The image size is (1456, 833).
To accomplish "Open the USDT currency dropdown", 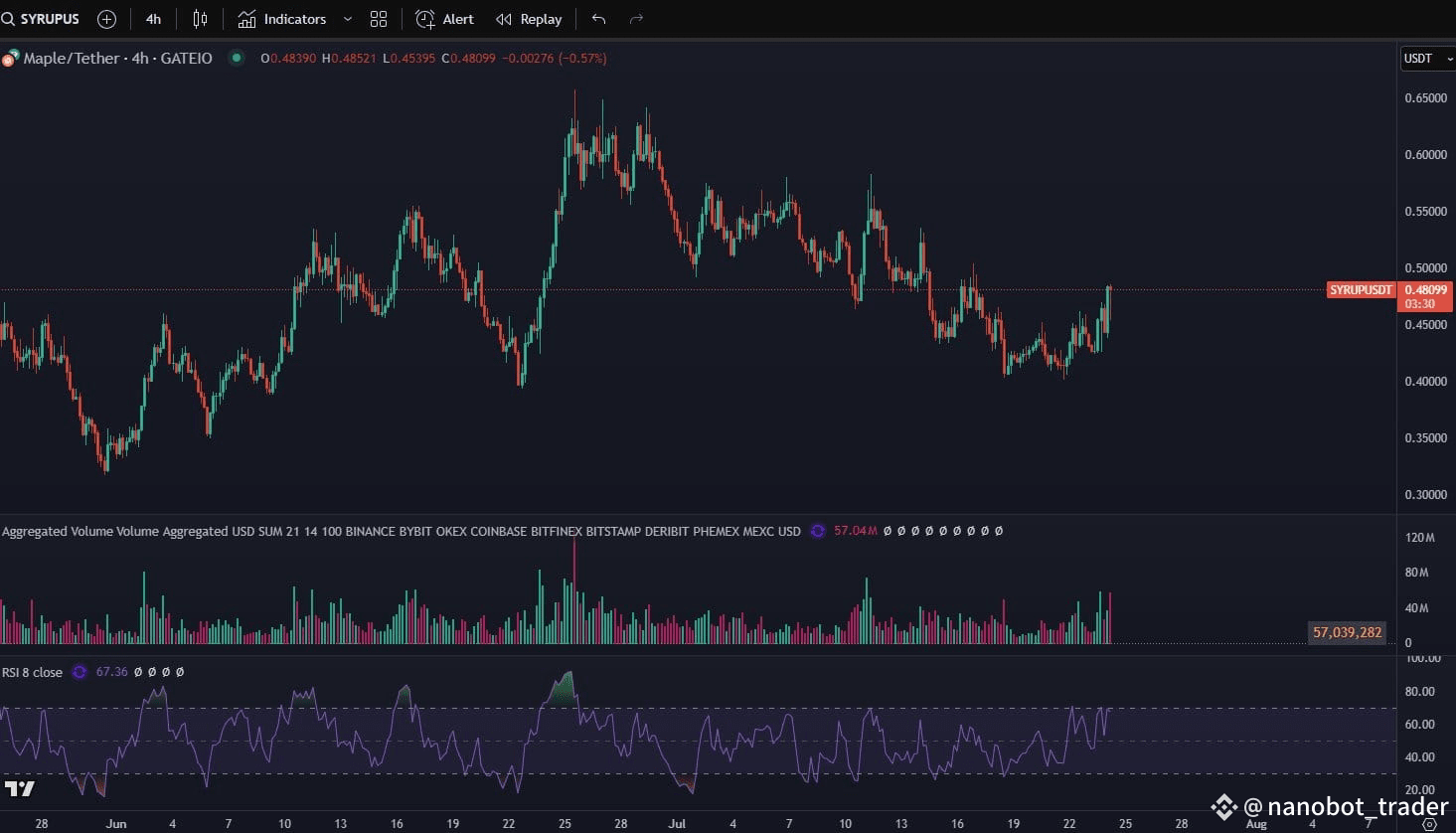I will [x=1427, y=59].
